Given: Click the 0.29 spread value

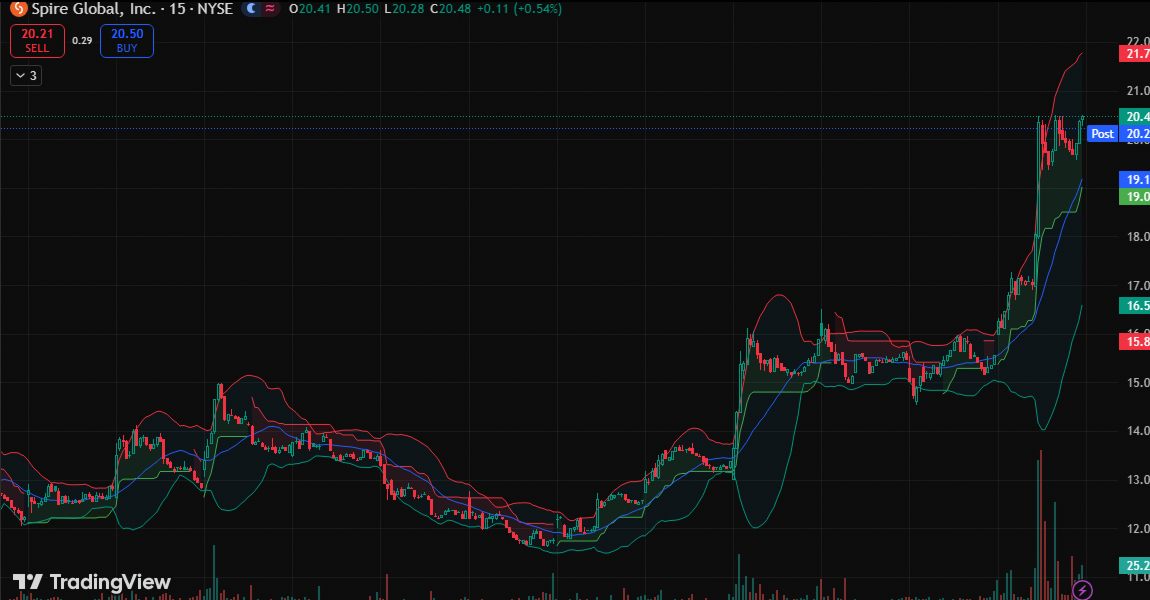Looking at the screenshot, I should click(x=82, y=41).
